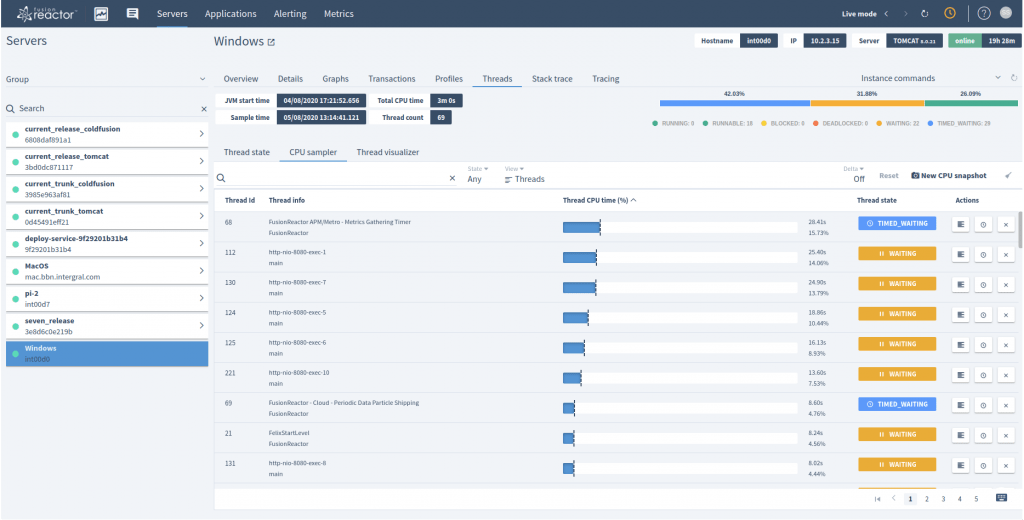Click the orange 31.88% thread state bar

[867, 103]
